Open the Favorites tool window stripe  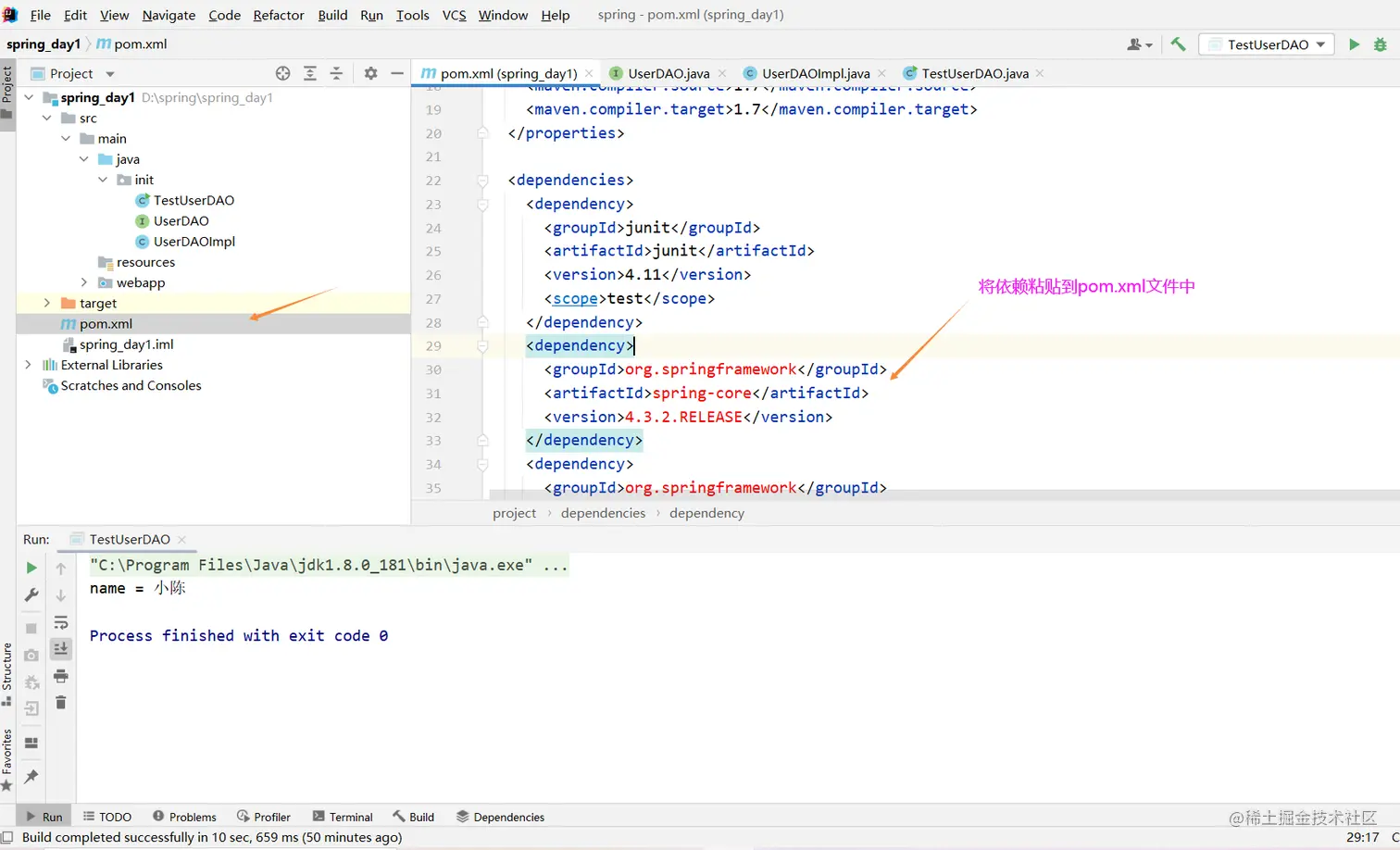pyautogui.click(x=7, y=759)
